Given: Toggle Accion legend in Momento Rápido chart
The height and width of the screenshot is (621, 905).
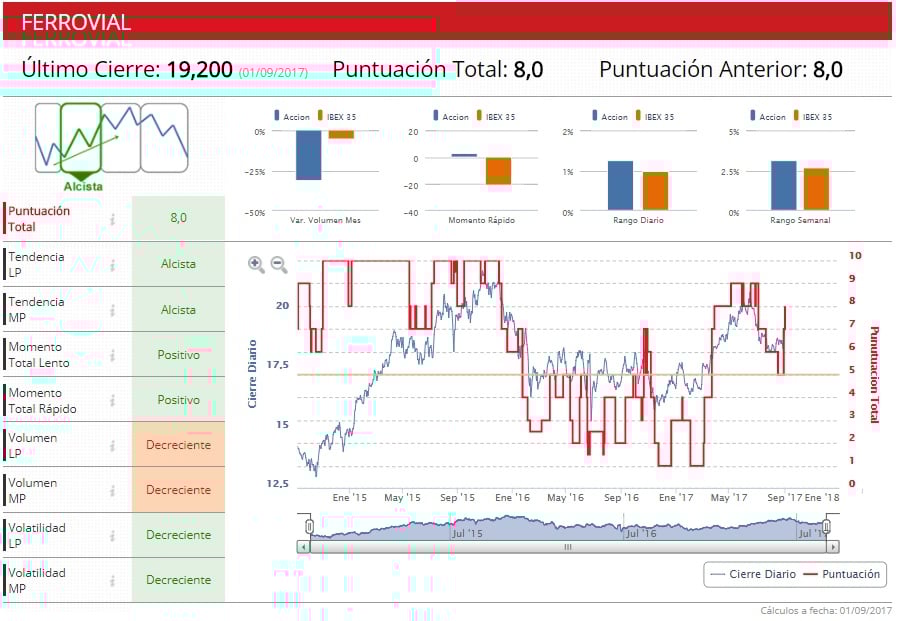Looking at the screenshot, I should tap(451, 116).
